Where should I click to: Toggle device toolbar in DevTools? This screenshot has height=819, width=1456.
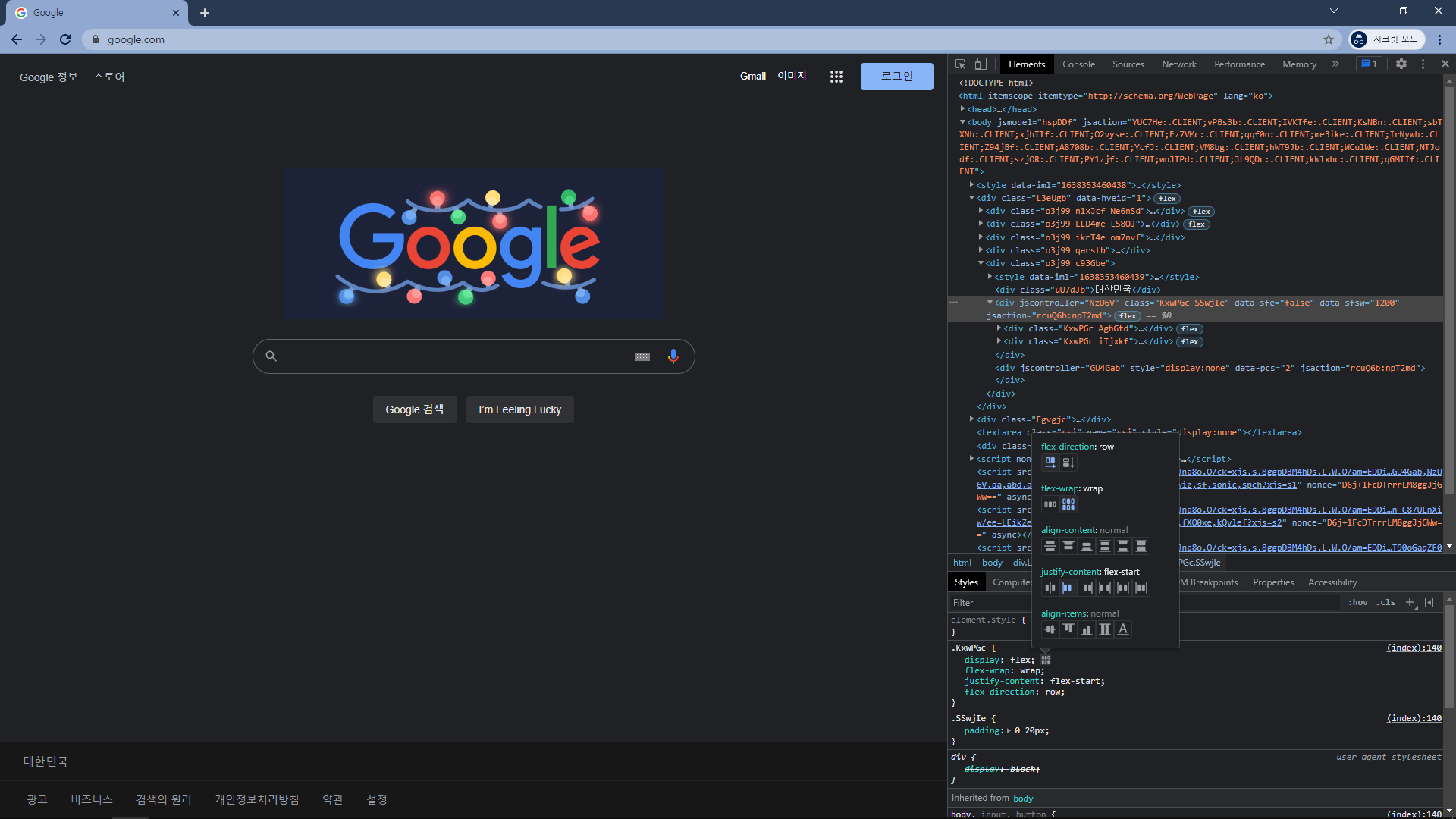[981, 64]
